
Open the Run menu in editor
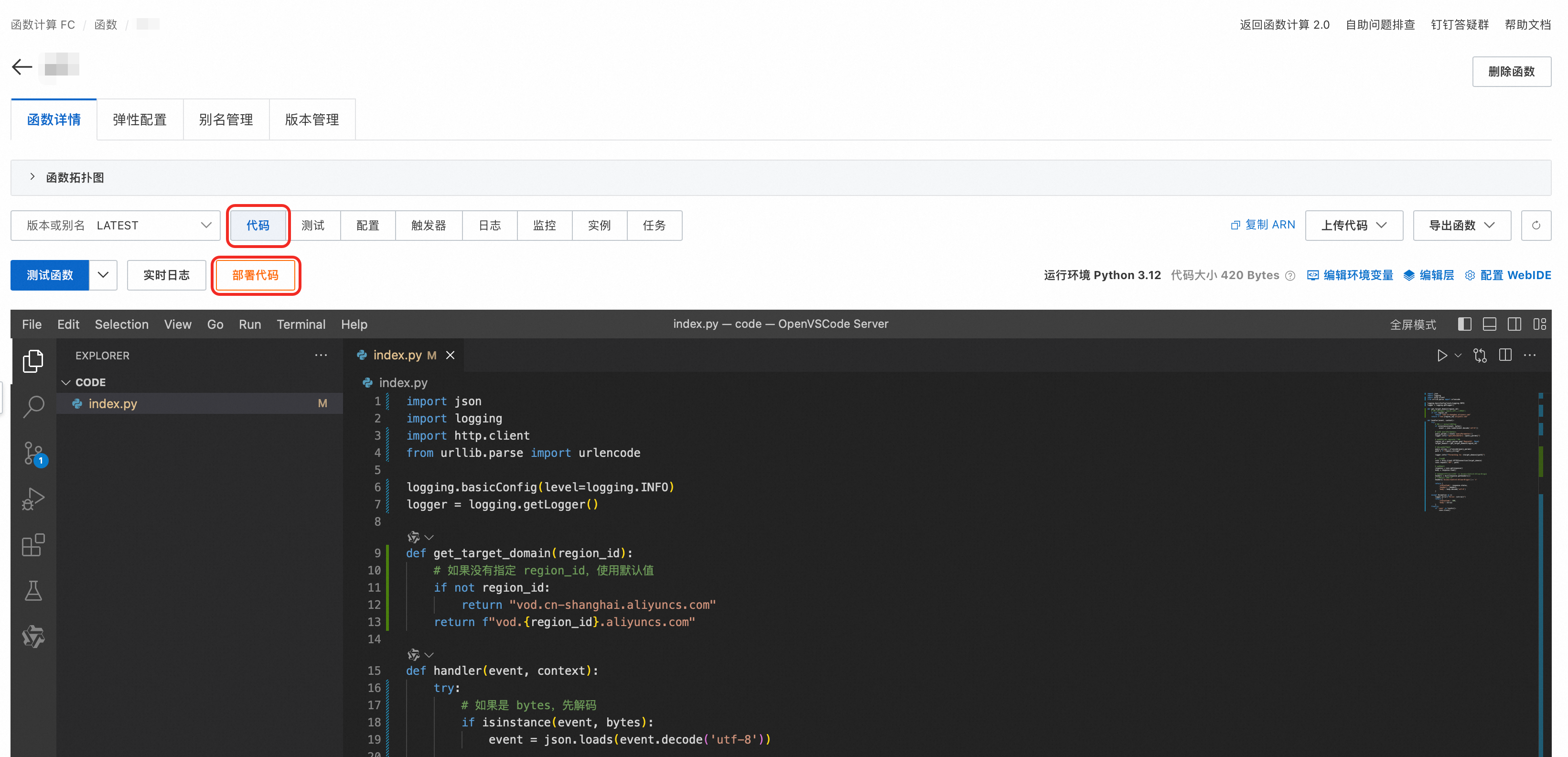coord(249,324)
